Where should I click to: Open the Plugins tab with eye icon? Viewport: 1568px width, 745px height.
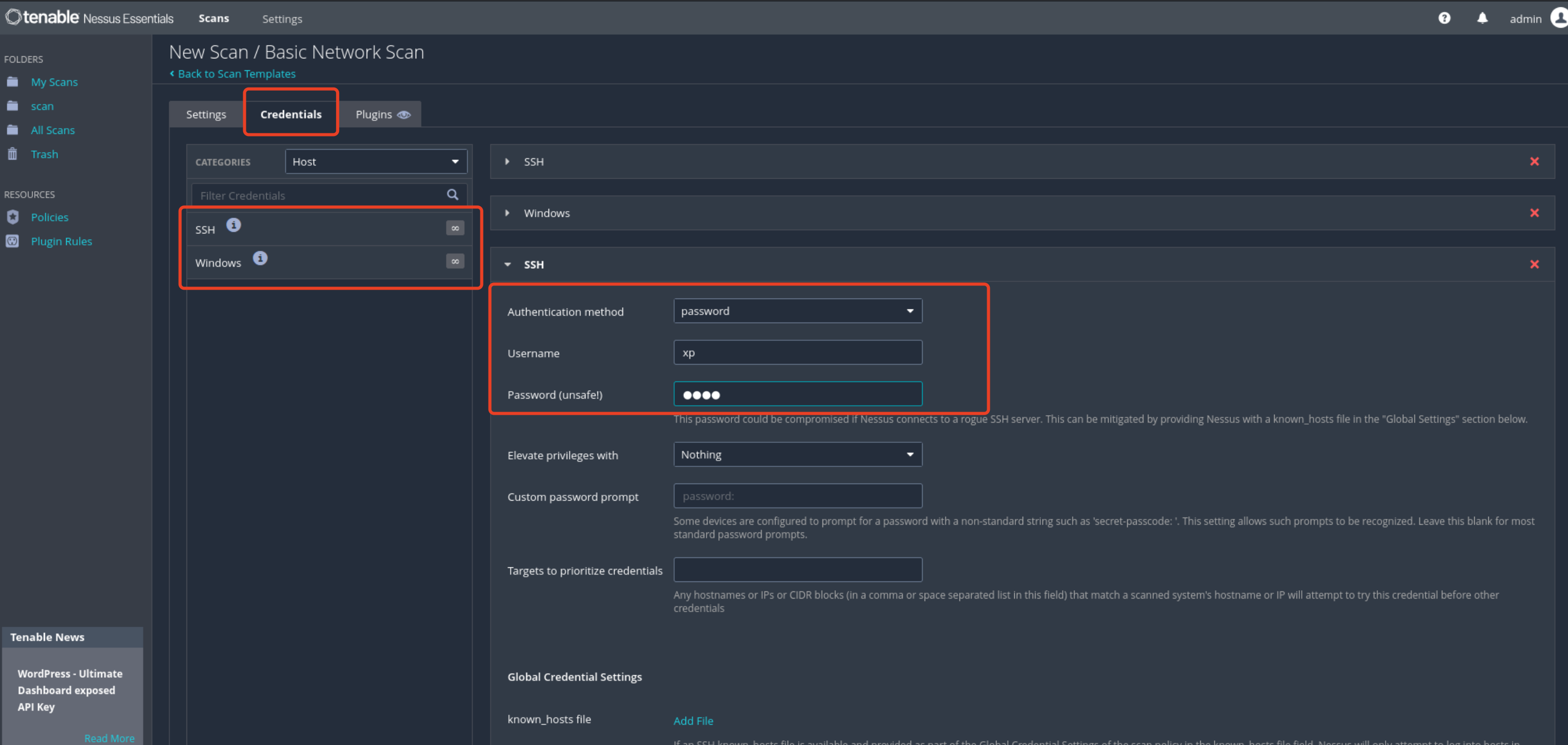click(x=382, y=115)
